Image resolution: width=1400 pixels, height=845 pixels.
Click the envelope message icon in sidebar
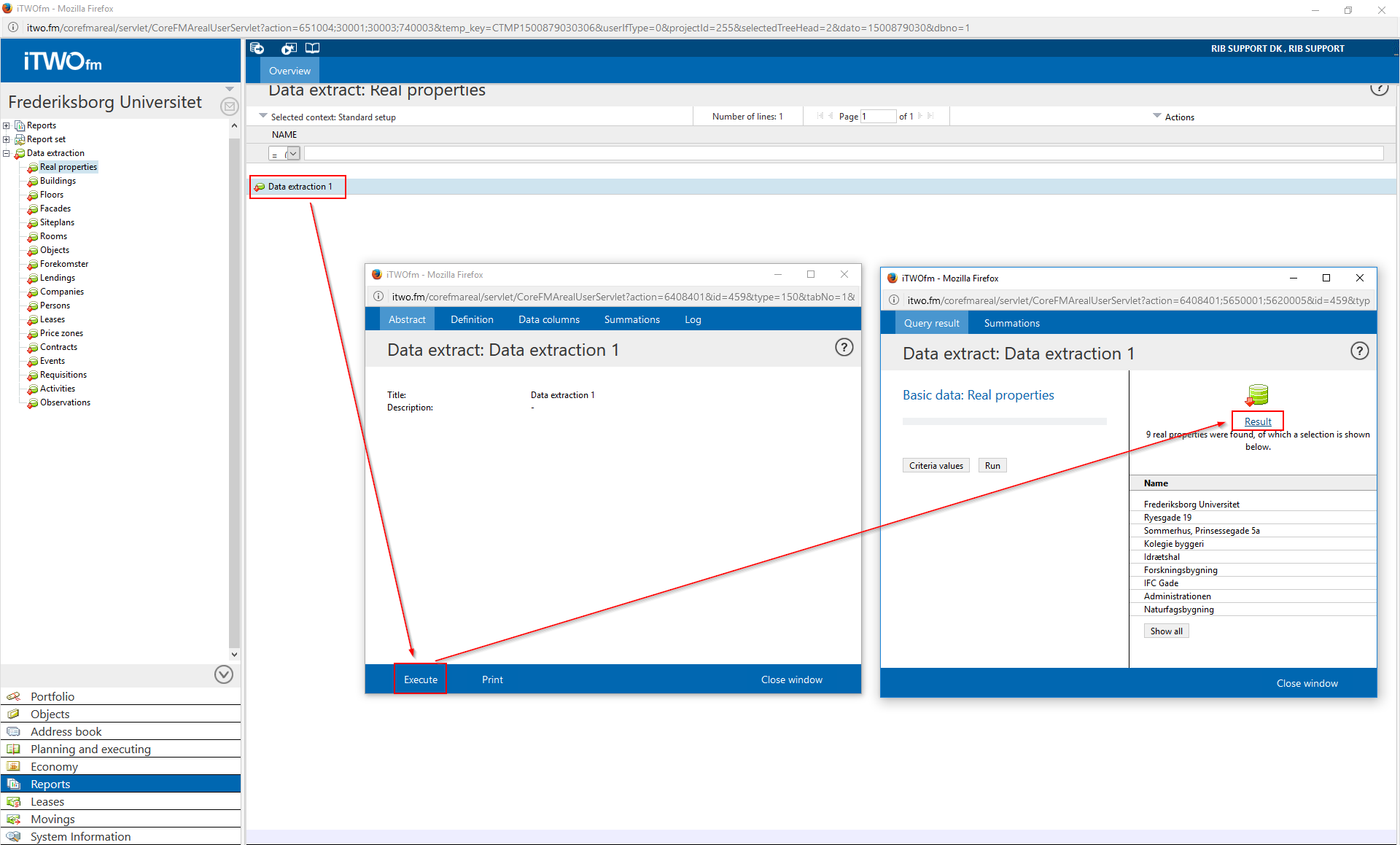(x=229, y=106)
